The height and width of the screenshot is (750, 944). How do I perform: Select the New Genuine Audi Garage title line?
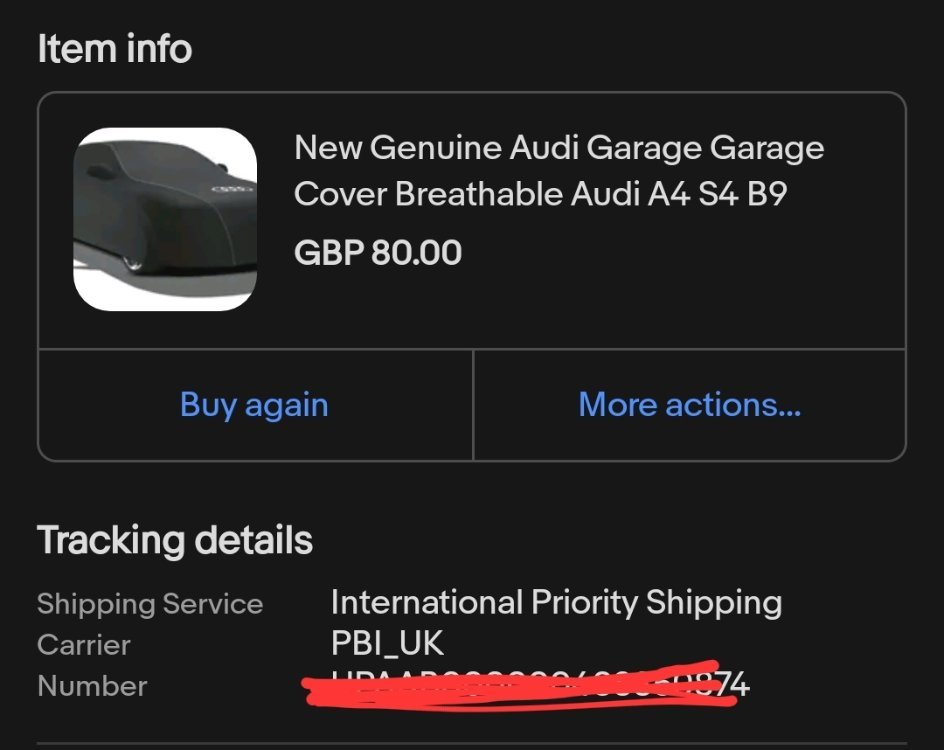[559, 149]
